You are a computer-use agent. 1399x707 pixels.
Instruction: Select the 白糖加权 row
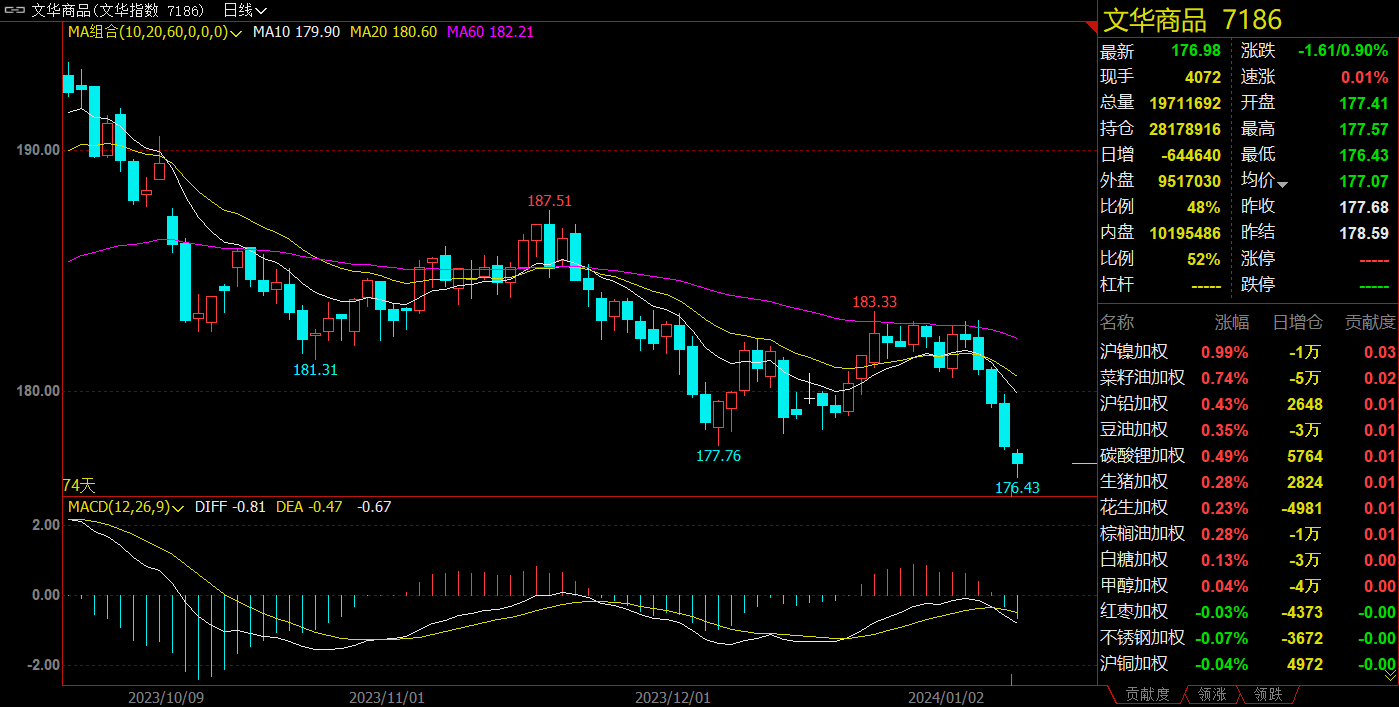coord(1248,560)
